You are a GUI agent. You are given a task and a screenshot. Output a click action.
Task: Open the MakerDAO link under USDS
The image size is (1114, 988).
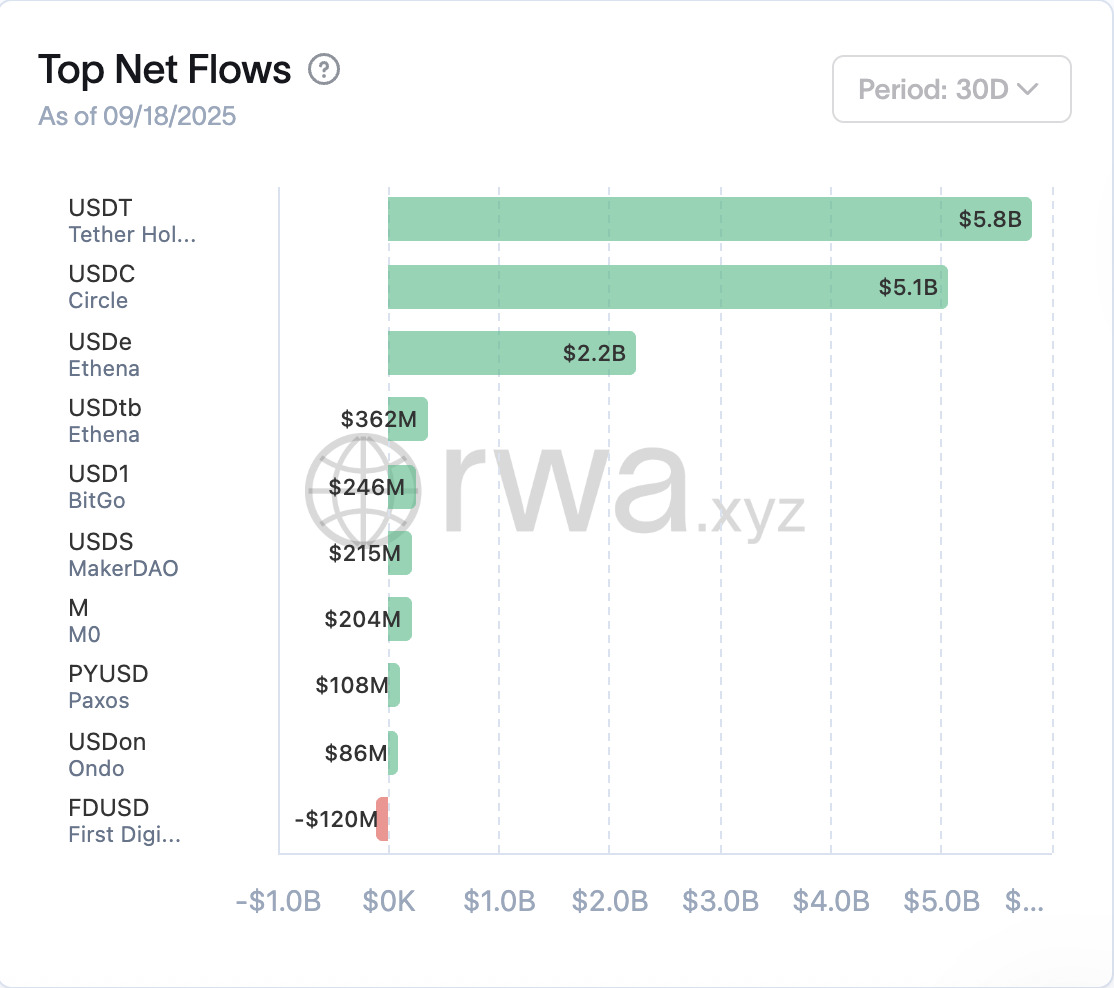pos(123,568)
